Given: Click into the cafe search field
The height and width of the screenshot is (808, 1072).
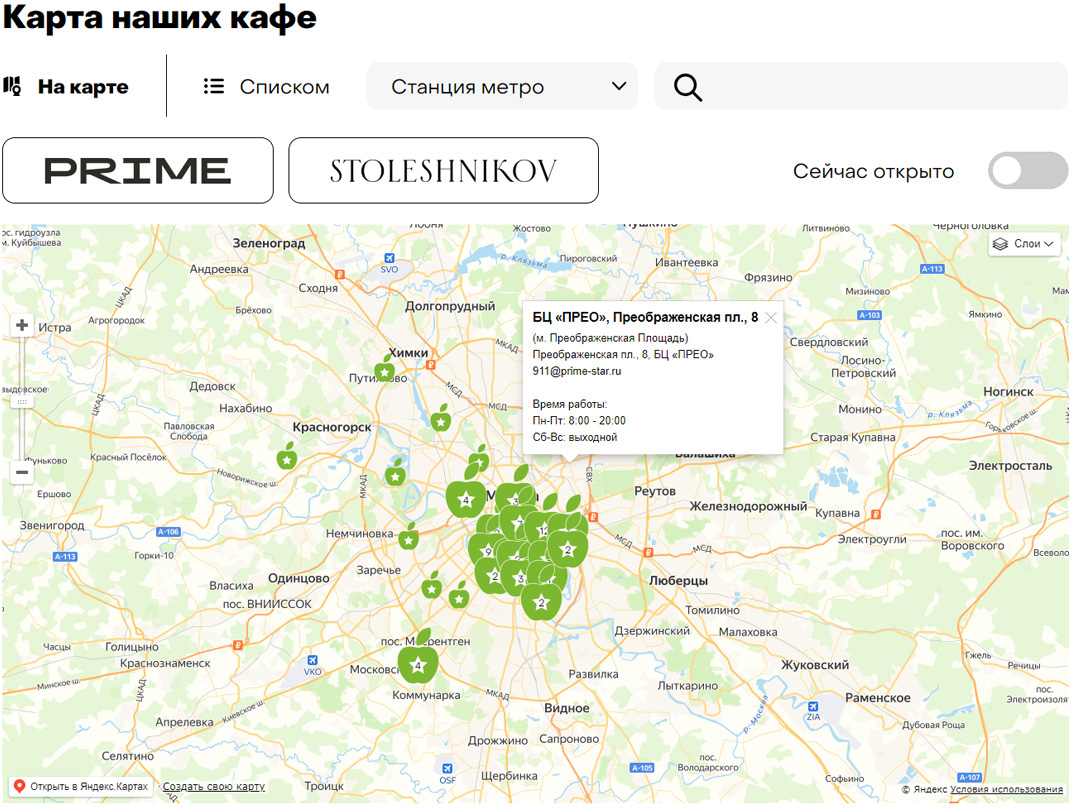Looking at the screenshot, I should pos(880,87).
